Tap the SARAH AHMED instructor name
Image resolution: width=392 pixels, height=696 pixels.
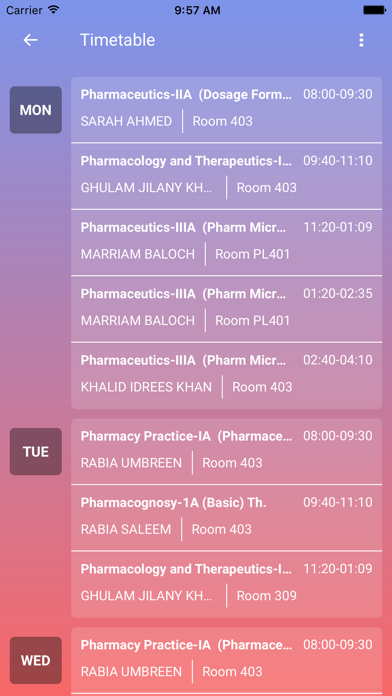pyautogui.click(x=126, y=121)
